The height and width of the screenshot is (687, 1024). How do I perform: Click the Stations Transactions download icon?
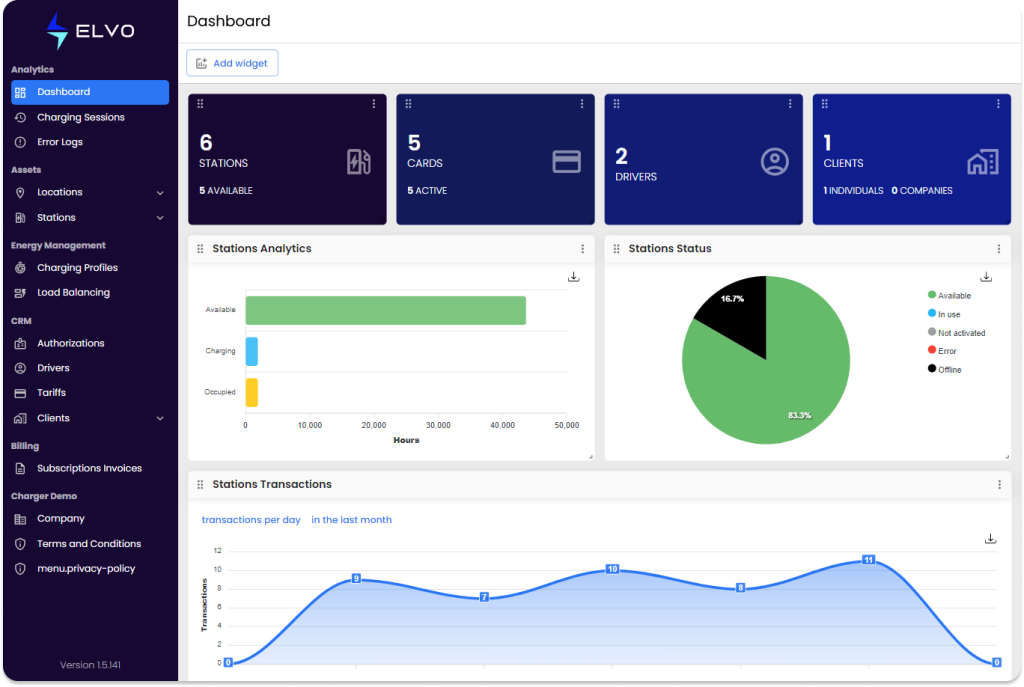pos(990,539)
